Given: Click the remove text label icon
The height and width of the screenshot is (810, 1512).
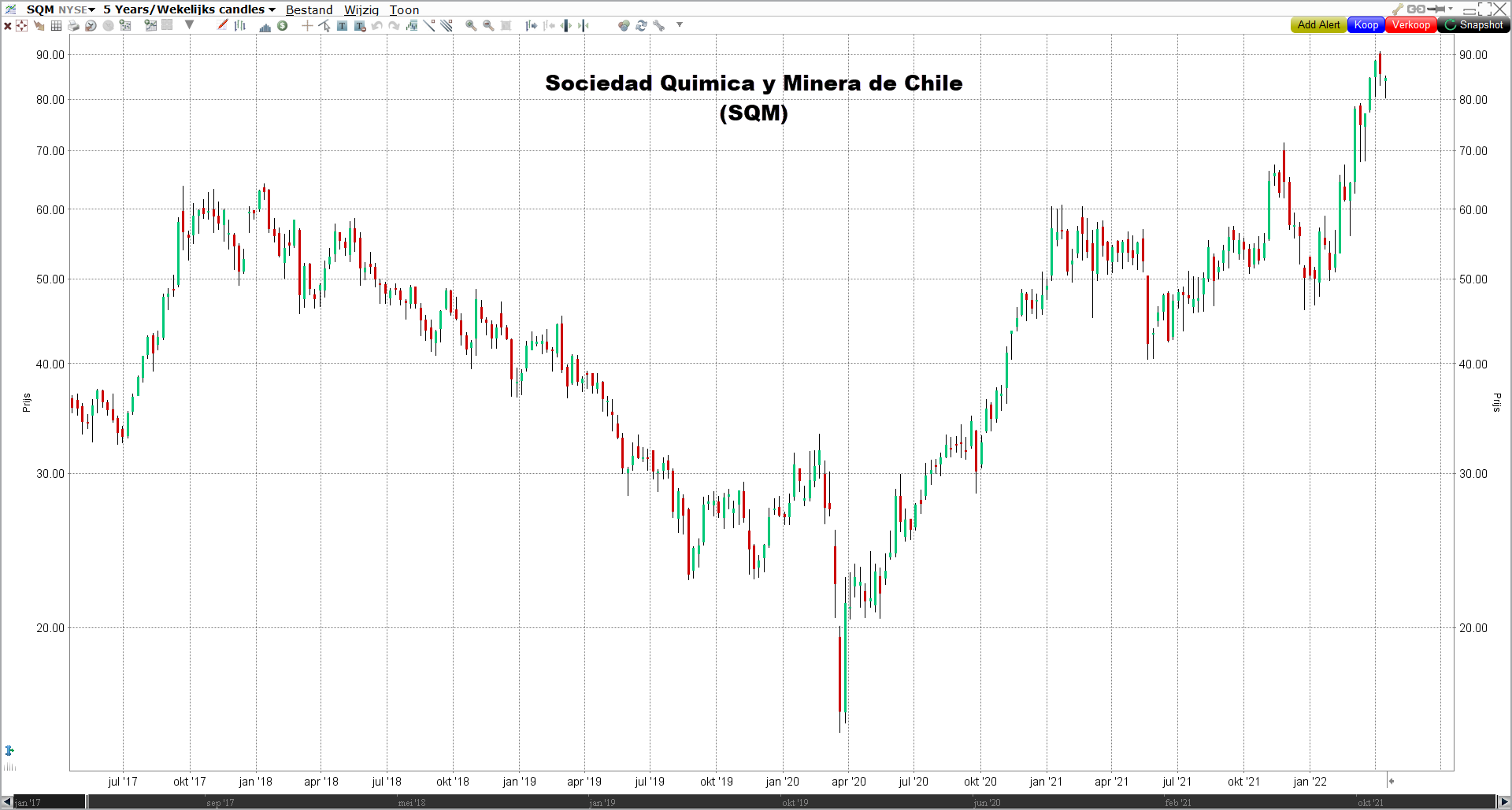Looking at the screenshot, I should click(x=360, y=25).
